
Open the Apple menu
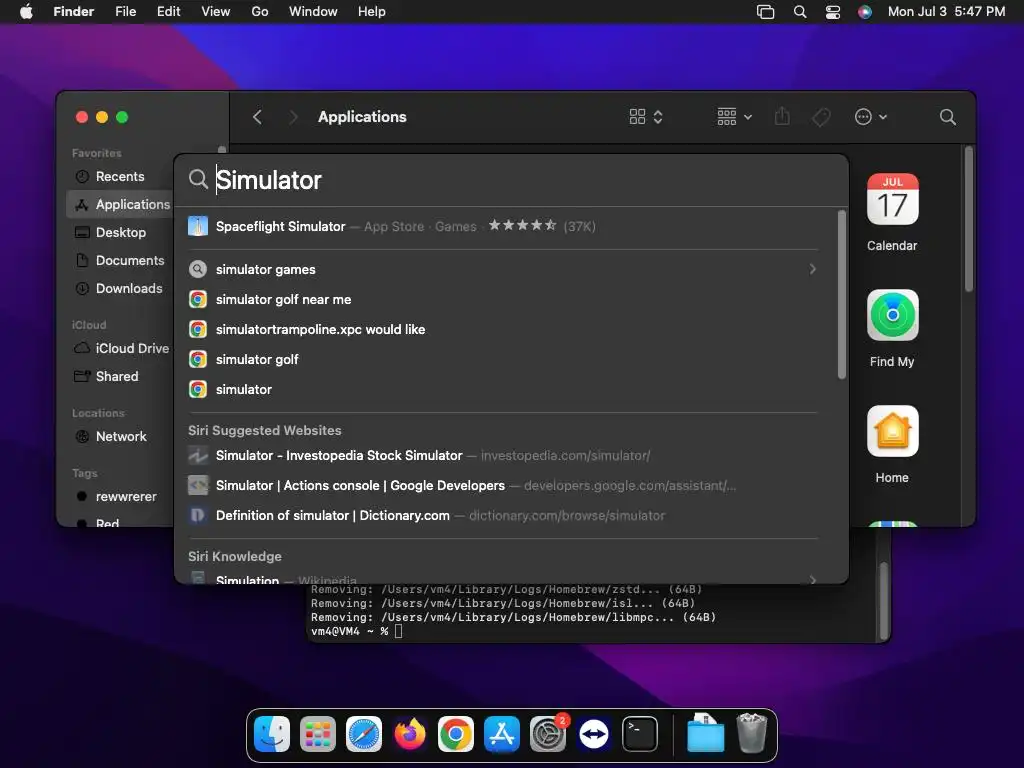point(26,12)
